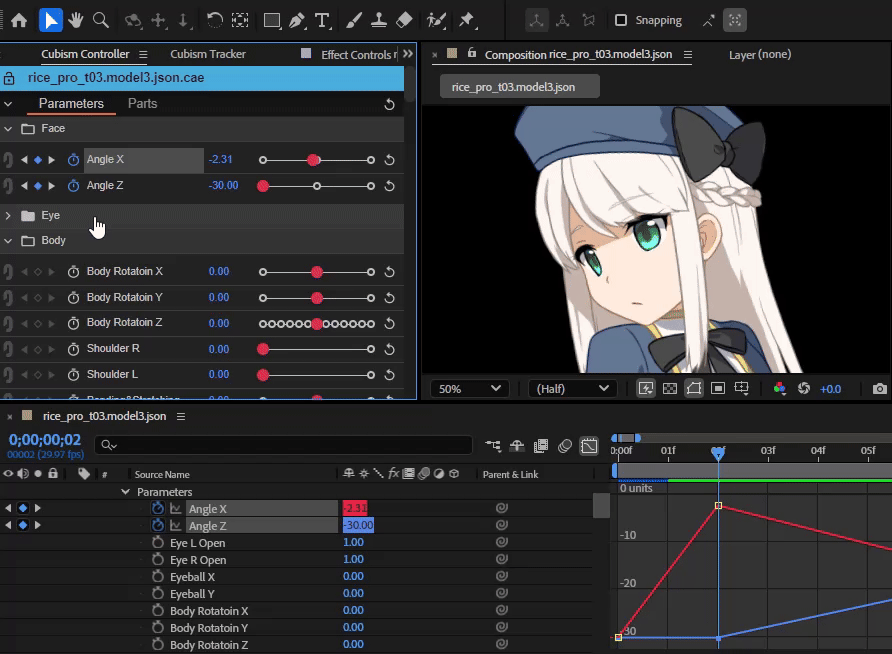The height and width of the screenshot is (654, 892).
Task: Click the rice_pro_t03.model3.json breadcrumb button in viewer
Action: 519,87
